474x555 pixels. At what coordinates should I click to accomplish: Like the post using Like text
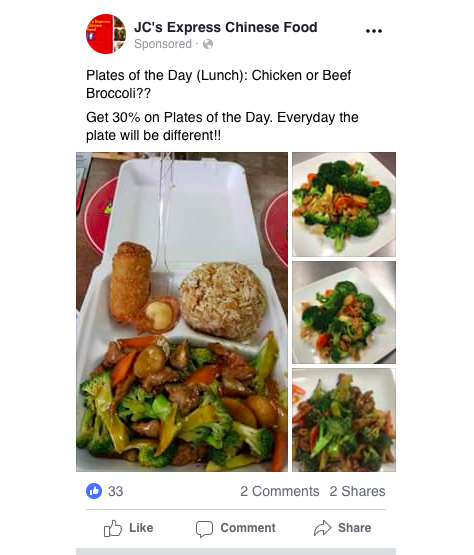tap(141, 528)
